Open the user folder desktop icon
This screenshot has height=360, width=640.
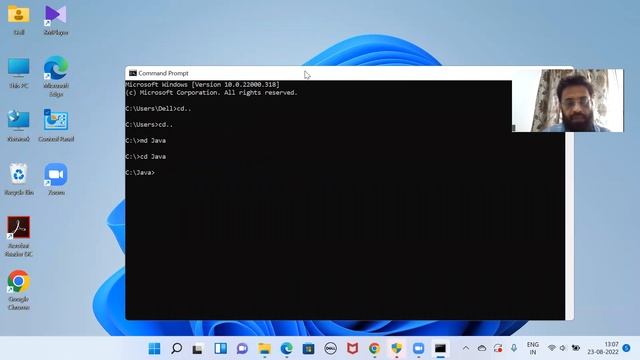tap(18, 20)
